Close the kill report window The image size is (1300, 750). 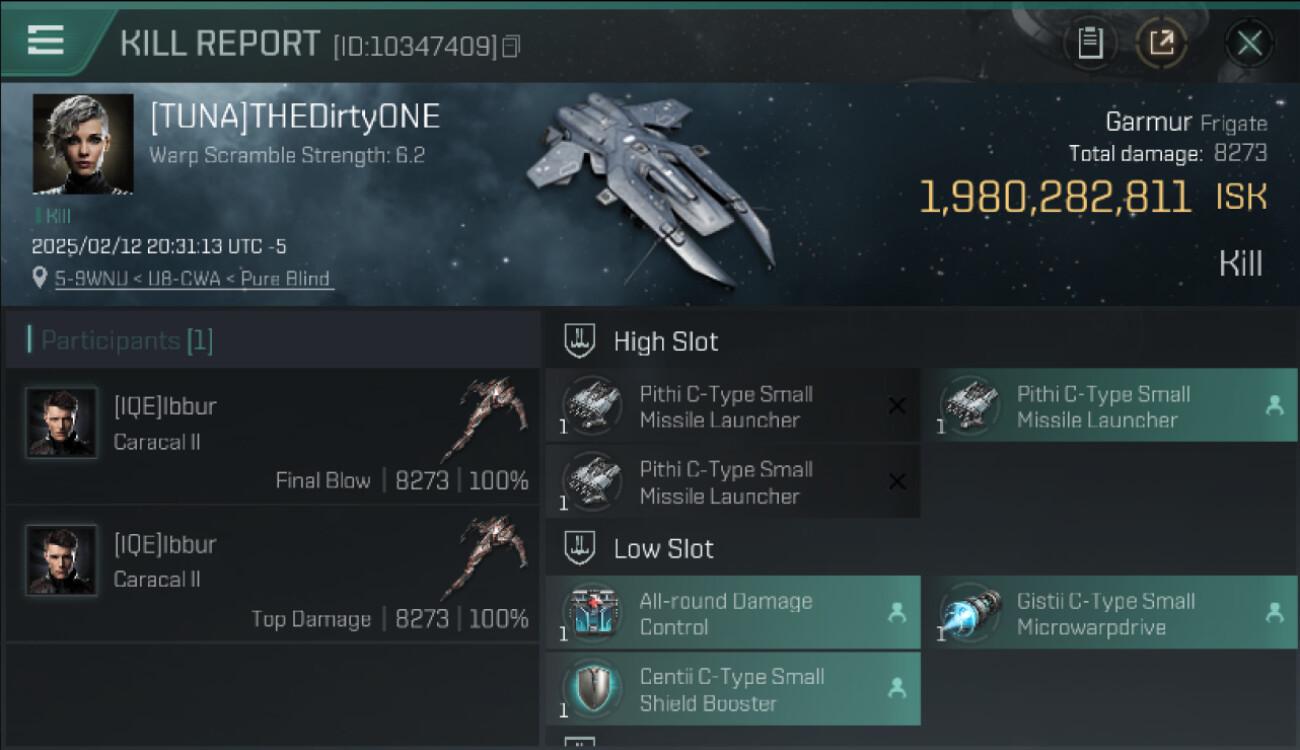[1249, 43]
